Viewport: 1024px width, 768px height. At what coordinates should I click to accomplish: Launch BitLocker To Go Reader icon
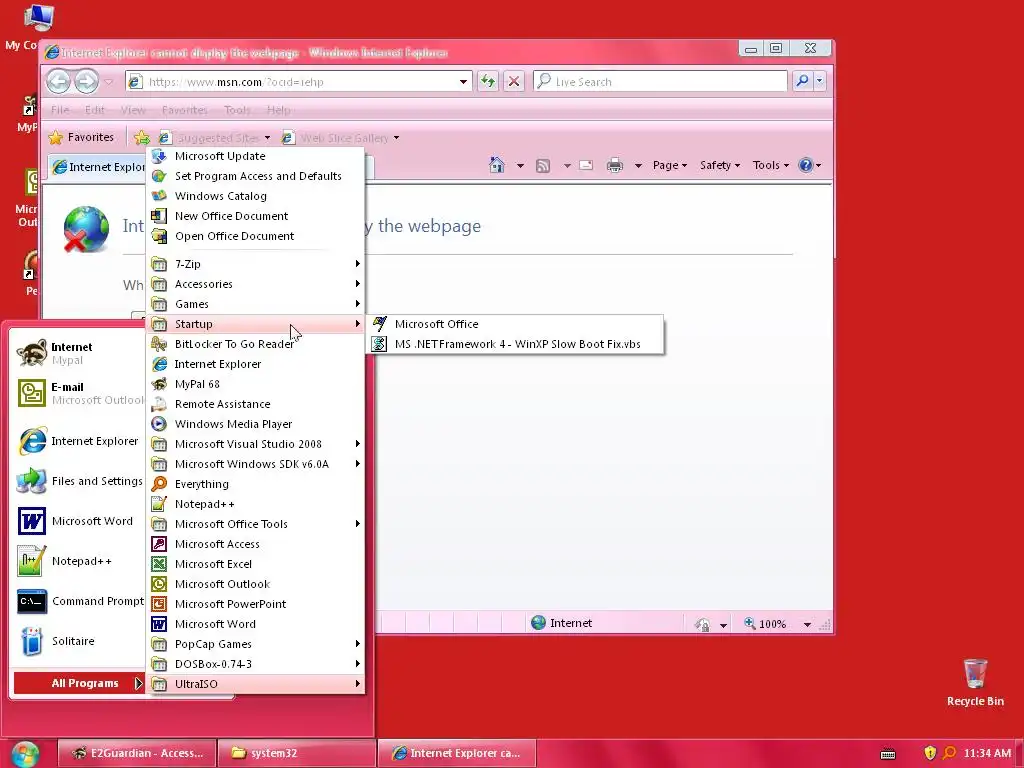click(159, 344)
